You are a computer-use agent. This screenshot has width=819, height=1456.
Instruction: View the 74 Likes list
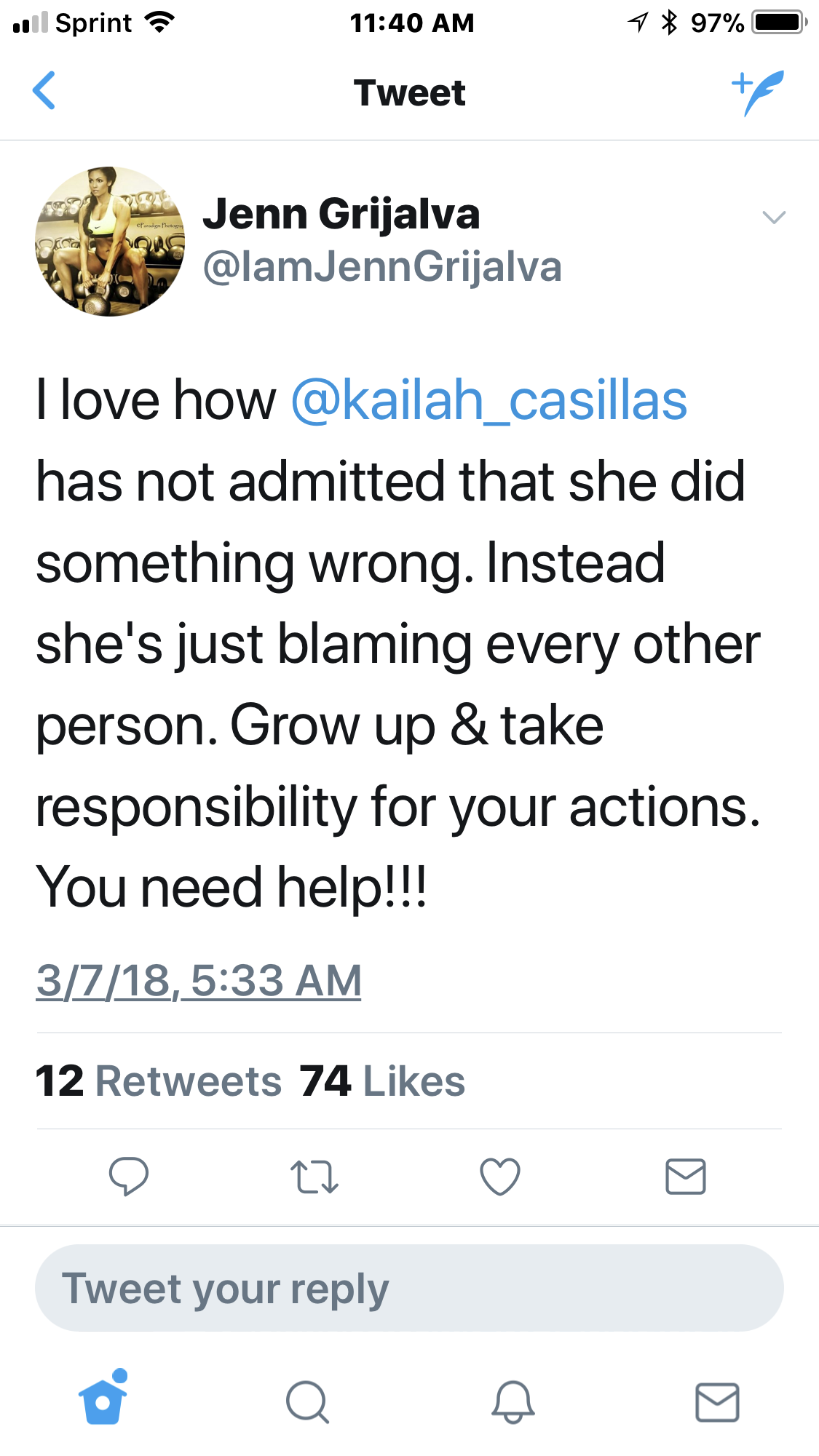pyautogui.click(x=382, y=1081)
